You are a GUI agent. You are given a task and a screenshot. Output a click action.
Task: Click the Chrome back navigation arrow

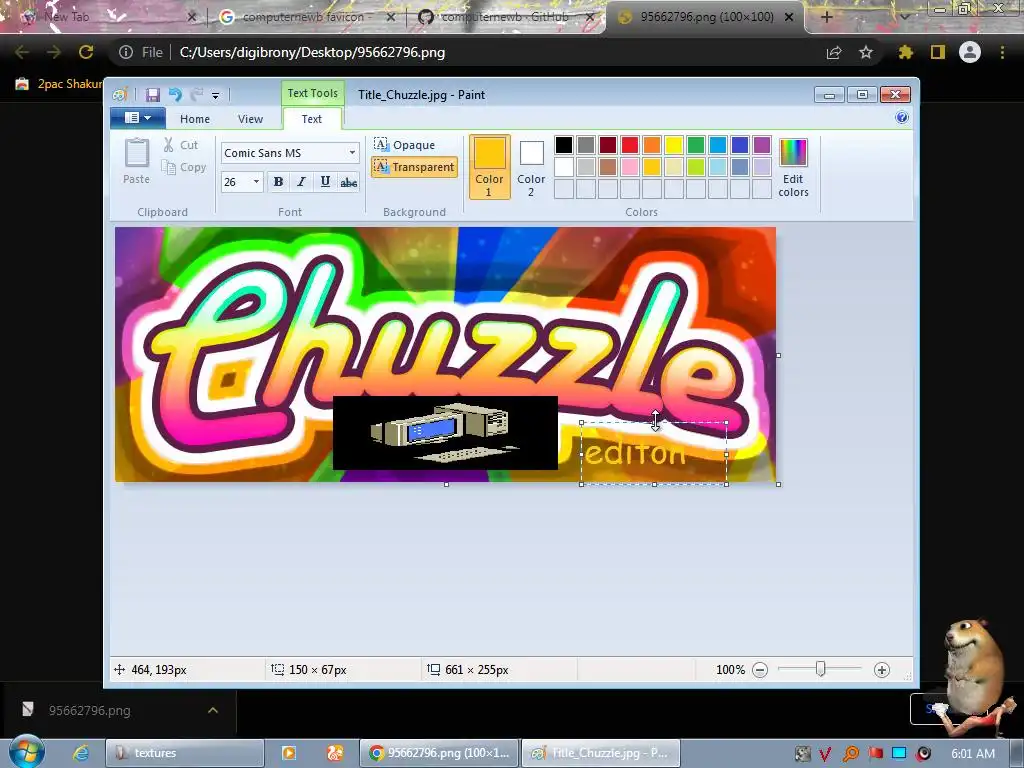tap(22, 52)
